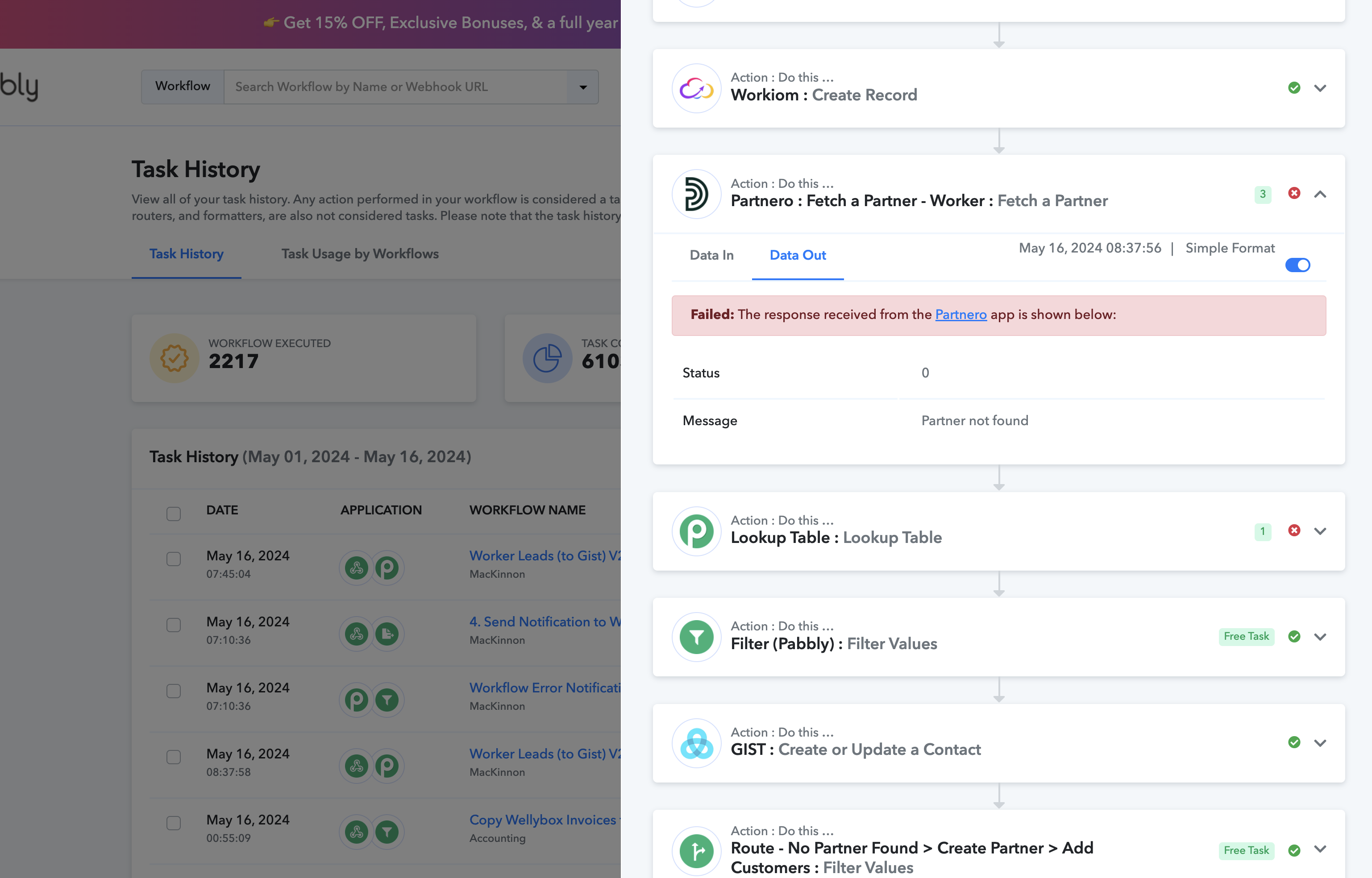Viewport: 1372px width, 878px height.
Task: Click Pabbly icon in 08:37:58 row
Action: click(x=387, y=766)
